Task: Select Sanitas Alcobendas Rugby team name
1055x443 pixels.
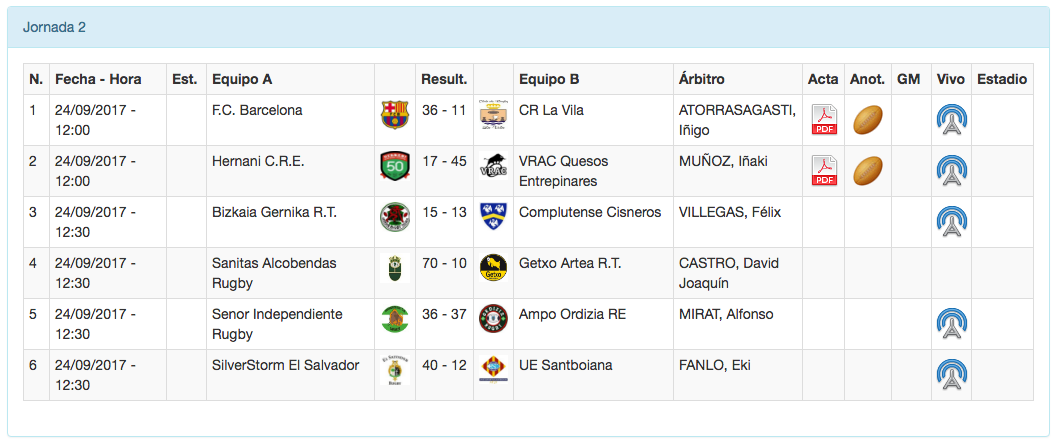Action: [x=274, y=273]
